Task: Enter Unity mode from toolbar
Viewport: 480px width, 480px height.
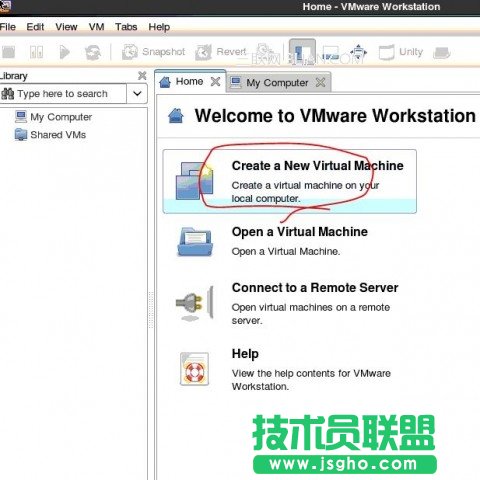Action: coord(401,52)
